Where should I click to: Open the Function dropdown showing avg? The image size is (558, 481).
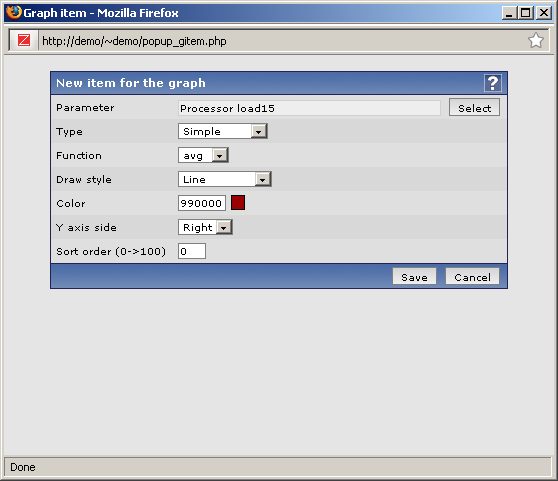tap(203, 155)
